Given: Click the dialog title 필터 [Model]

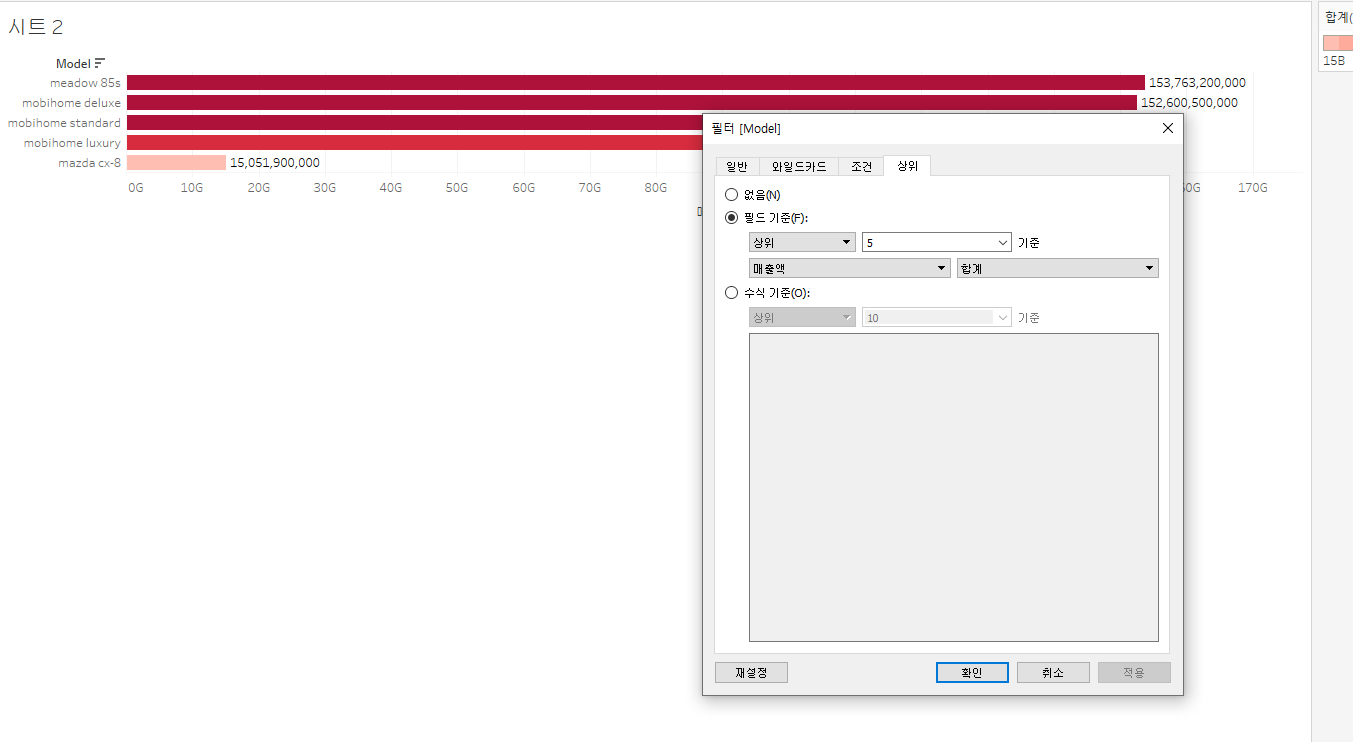Looking at the screenshot, I should (x=746, y=128).
